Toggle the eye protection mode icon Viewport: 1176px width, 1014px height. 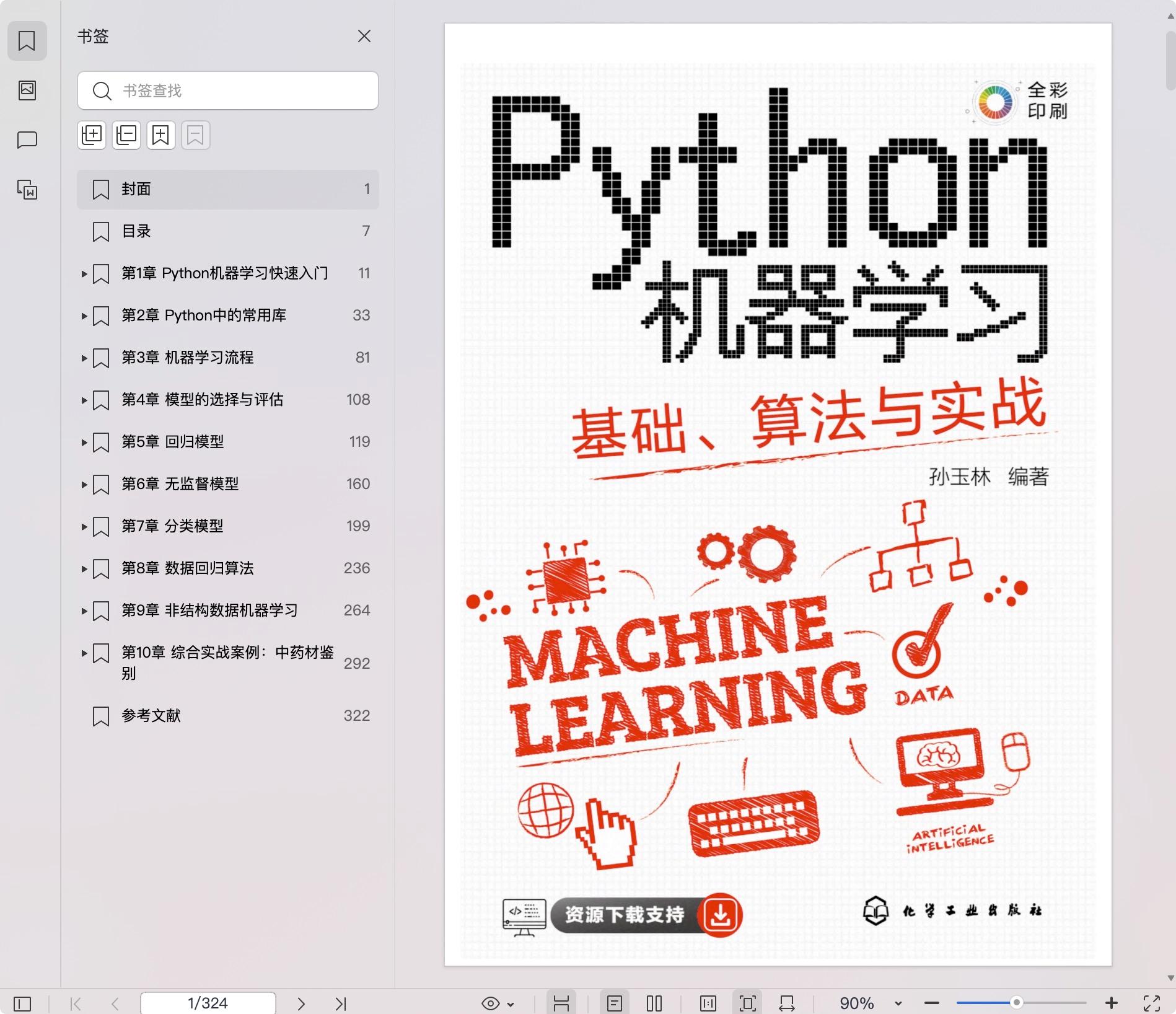click(x=490, y=1003)
